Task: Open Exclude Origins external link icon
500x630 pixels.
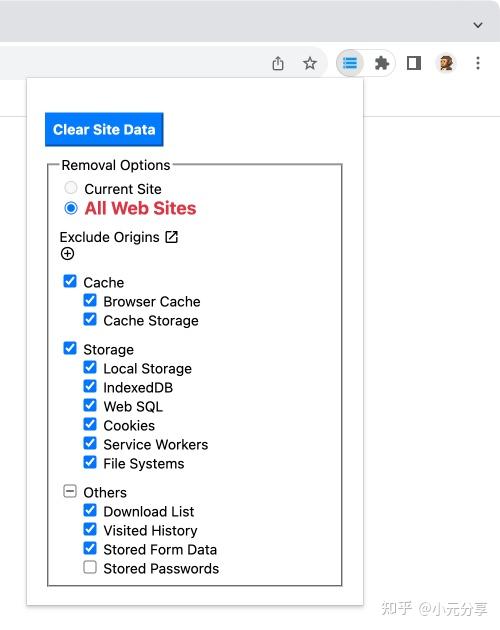Action: (172, 237)
